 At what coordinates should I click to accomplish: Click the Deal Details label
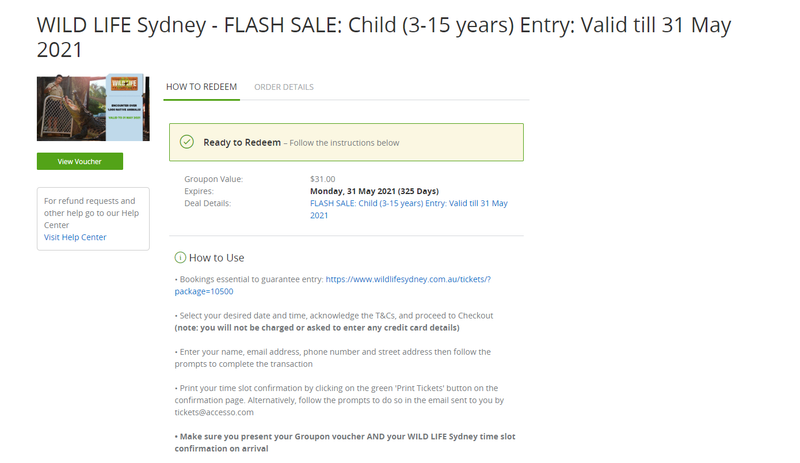pos(207,203)
